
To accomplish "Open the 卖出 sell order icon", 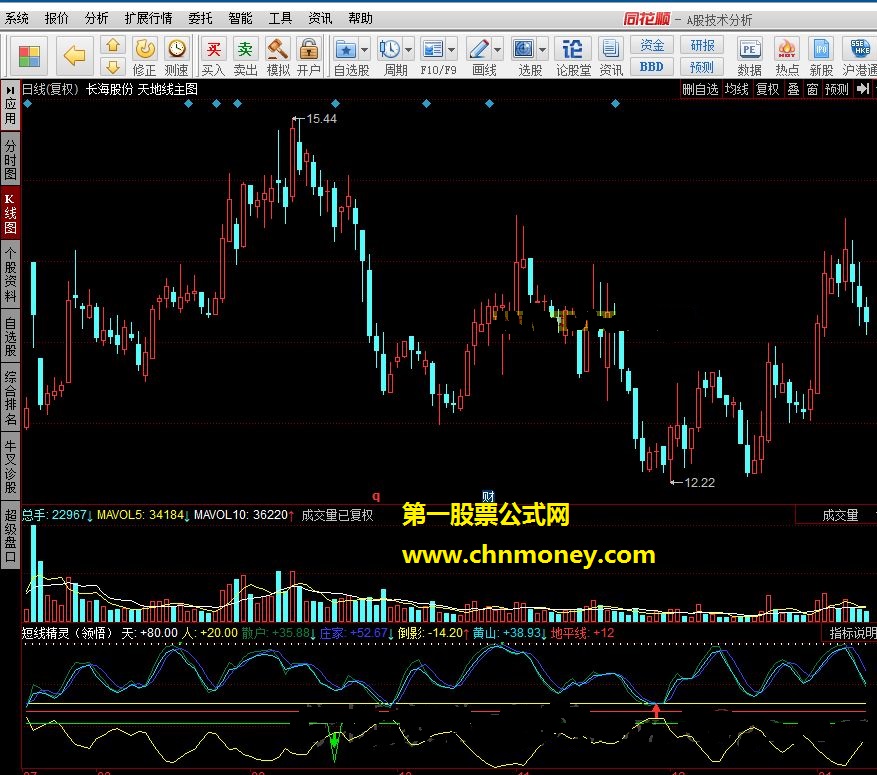I will (x=245, y=56).
